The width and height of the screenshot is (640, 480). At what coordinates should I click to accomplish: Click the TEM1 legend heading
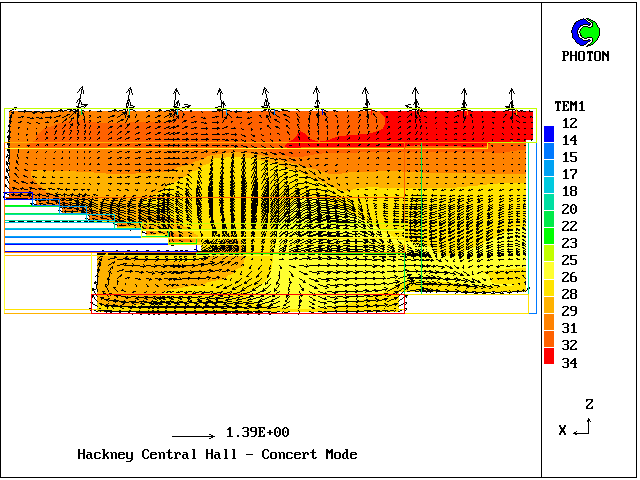570,106
